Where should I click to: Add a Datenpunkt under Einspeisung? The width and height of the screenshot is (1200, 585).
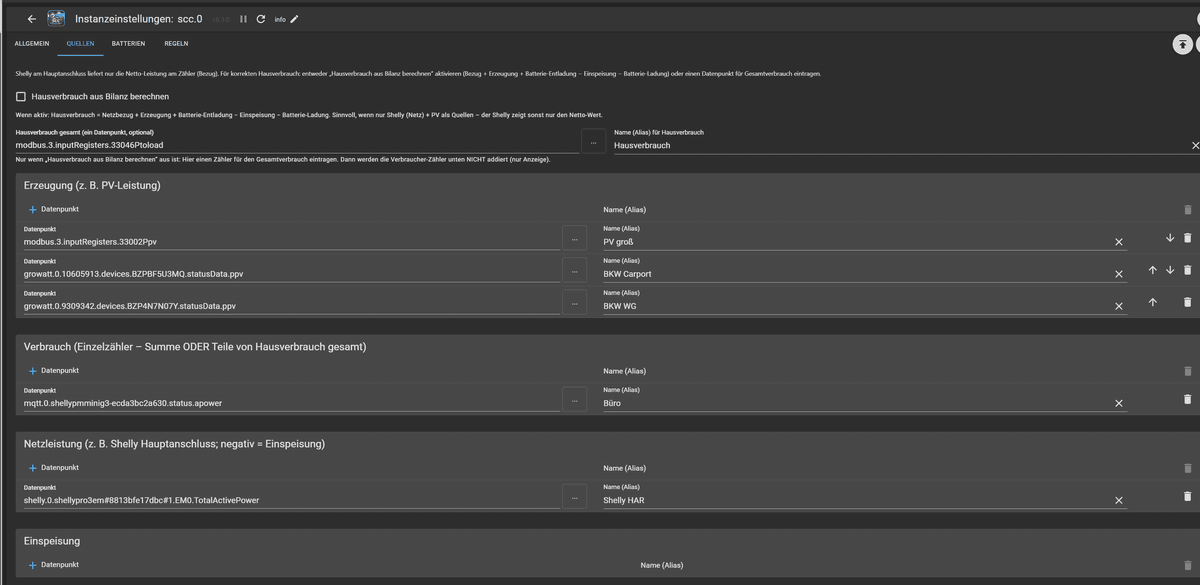point(52,564)
